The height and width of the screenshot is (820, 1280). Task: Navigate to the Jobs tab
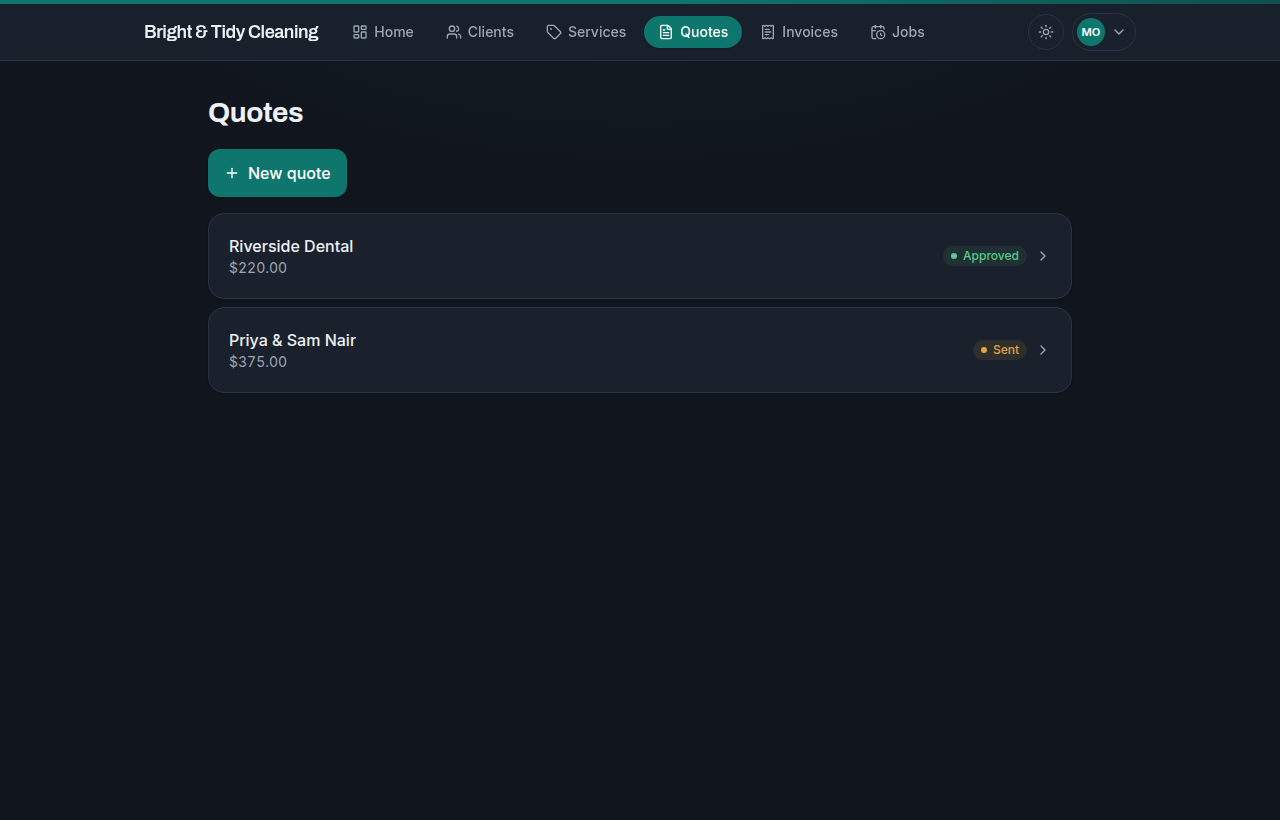pos(897,32)
